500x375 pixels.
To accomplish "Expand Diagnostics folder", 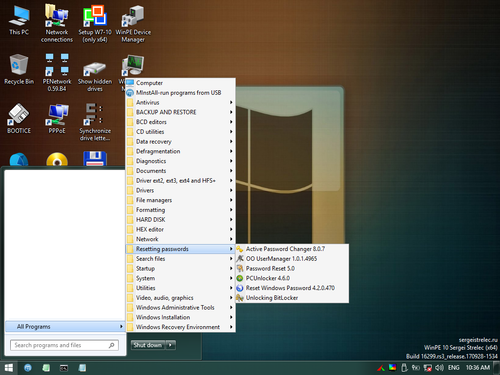I will click(180, 161).
